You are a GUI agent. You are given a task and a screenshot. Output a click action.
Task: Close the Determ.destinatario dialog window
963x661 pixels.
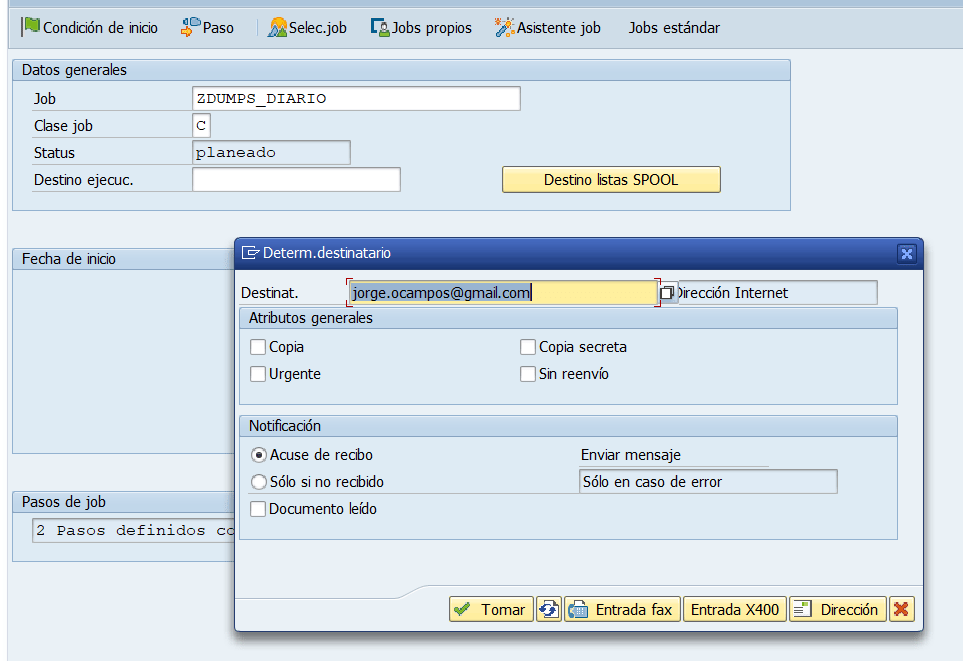click(x=906, y=254)
